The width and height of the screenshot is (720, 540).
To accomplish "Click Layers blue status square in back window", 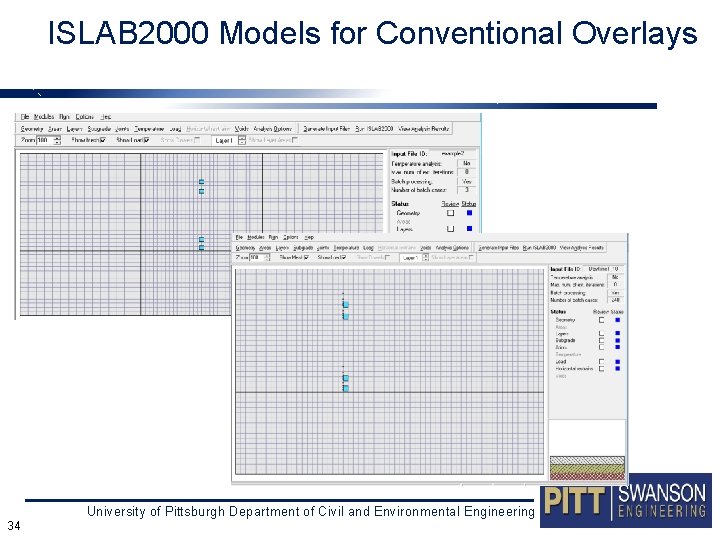I will tap(469, 229).
